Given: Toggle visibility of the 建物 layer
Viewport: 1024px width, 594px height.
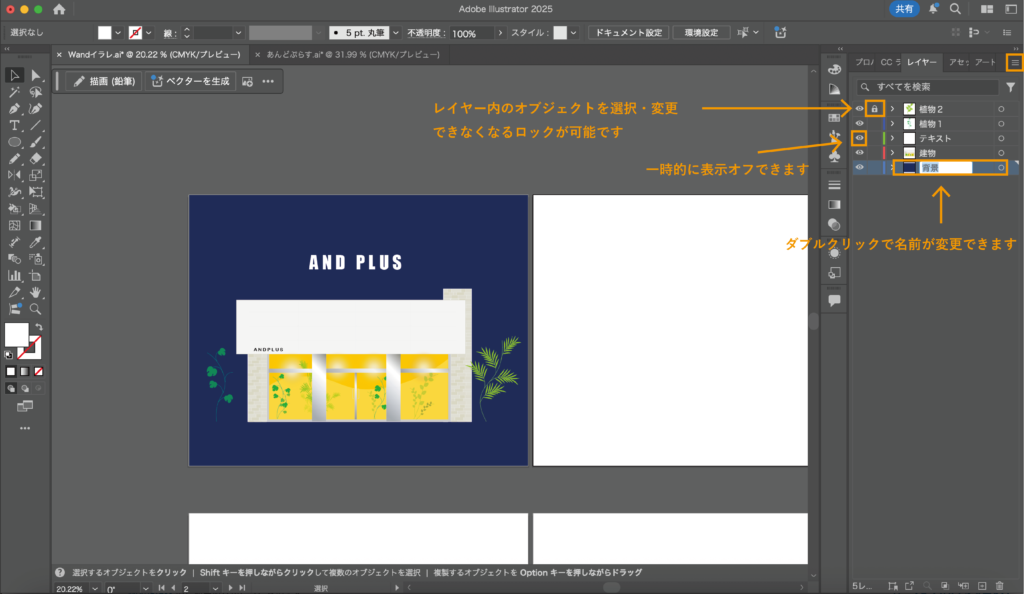Looking at the screenshot, I should [859, 152].
